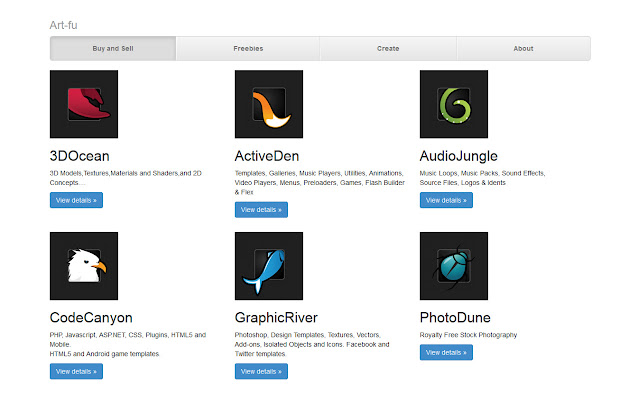Click the 'Photoshop, Design Templates' description
This screenshot has width=640, height=400.
(x=312, y=344)
